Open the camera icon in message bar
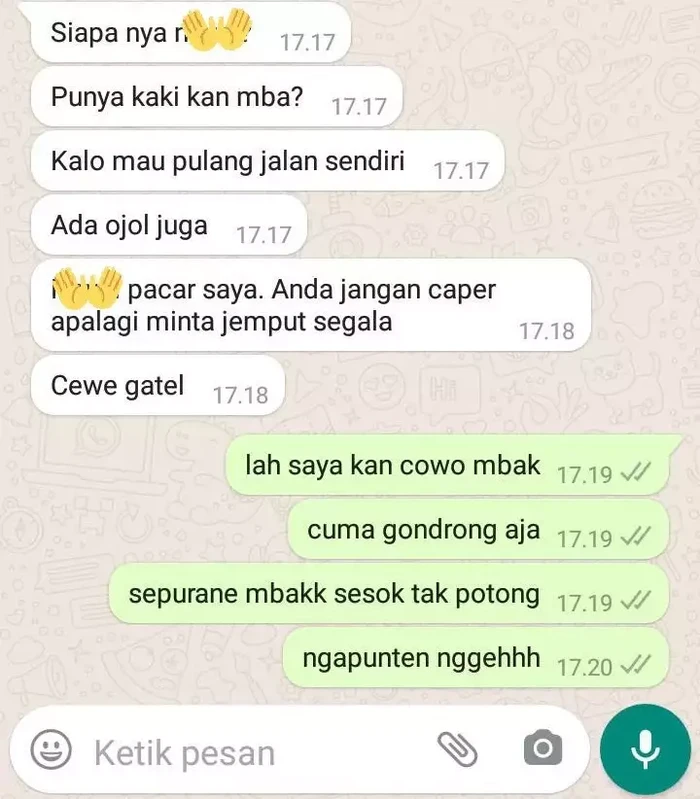 point(543,748)
